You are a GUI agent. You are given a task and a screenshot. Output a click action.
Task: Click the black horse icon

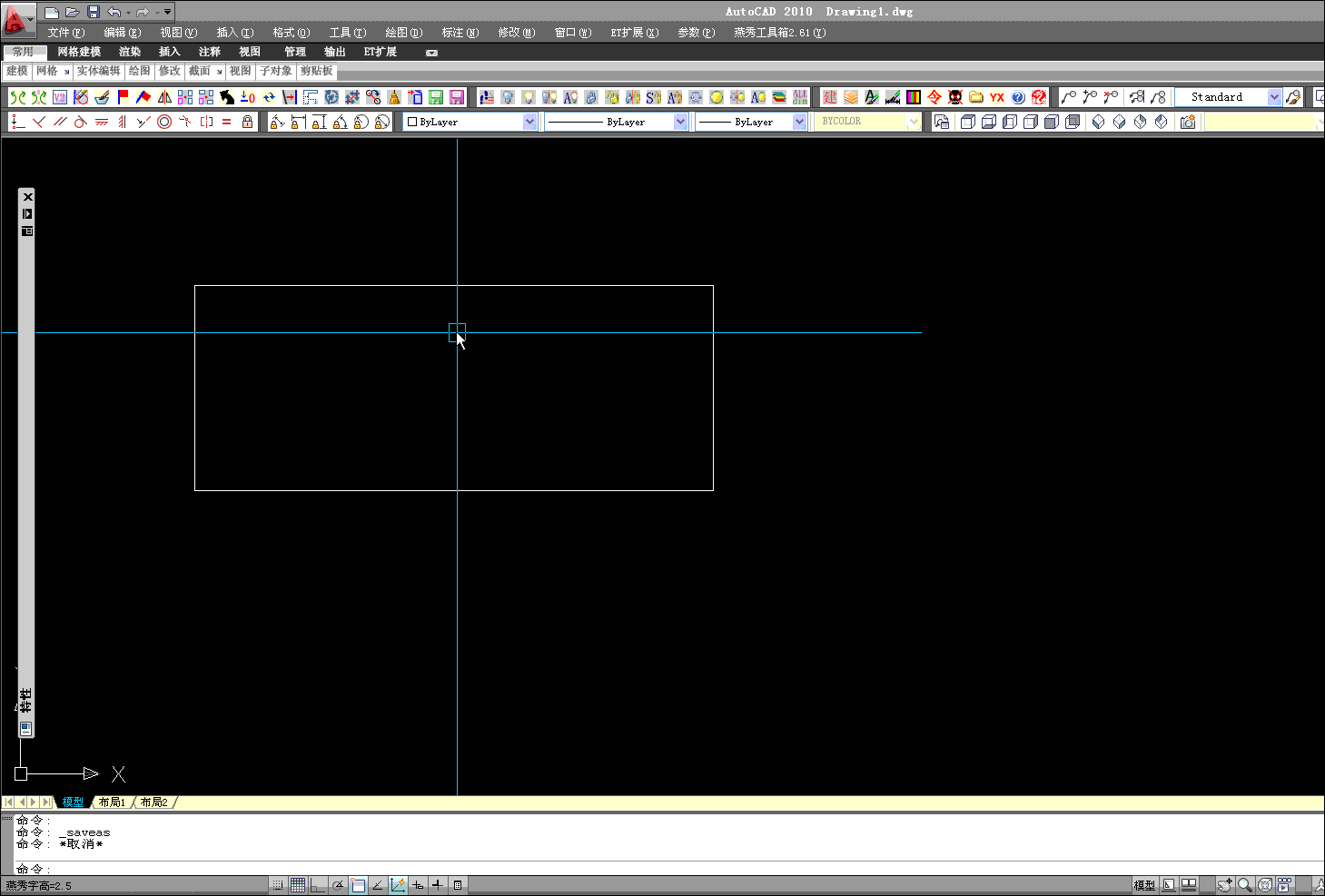click(x=227, y=97)
